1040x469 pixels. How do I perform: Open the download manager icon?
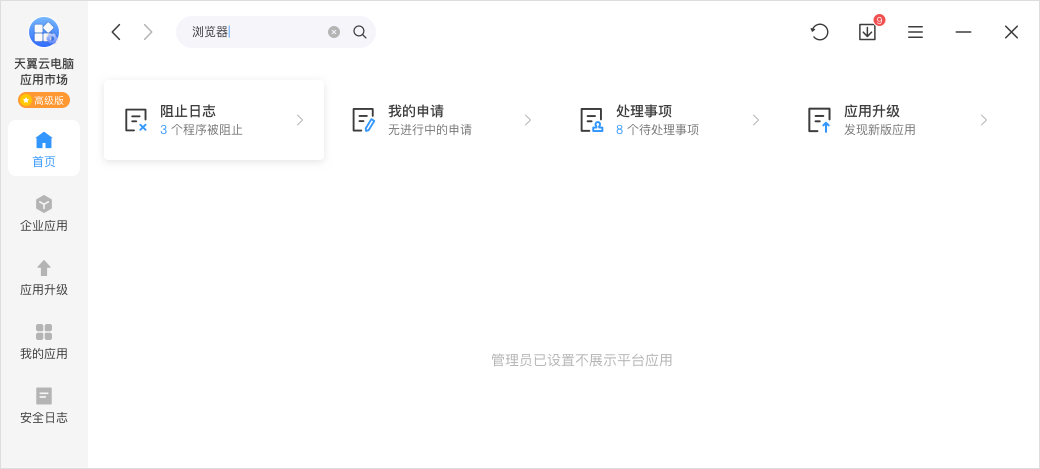868,32
